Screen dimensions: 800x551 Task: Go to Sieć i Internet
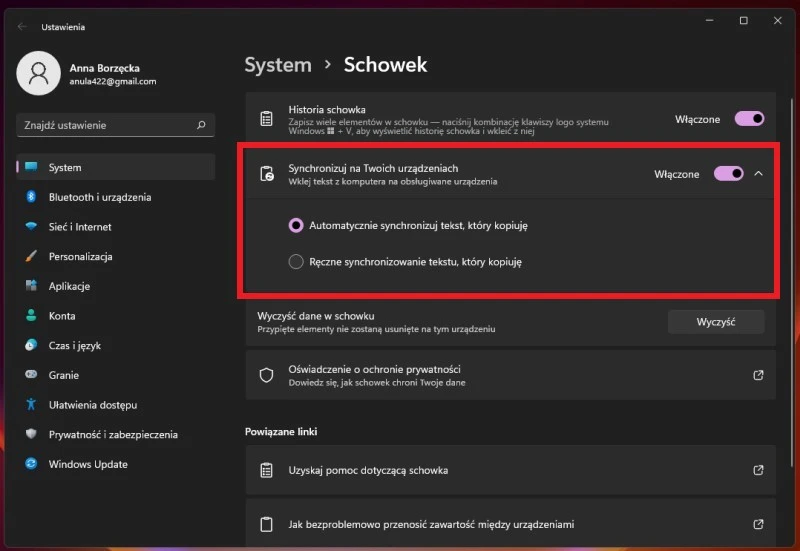(x=116, y=227)
